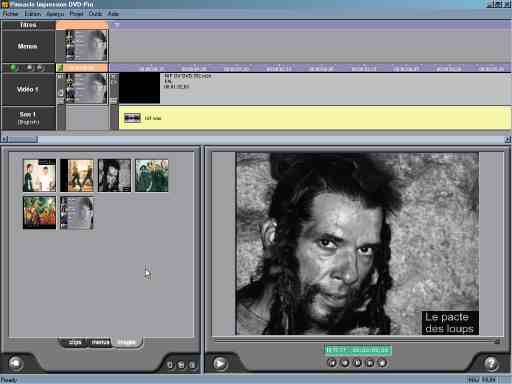
Task: Click the preview position slider below image
Action: click(x=354, y=341)
